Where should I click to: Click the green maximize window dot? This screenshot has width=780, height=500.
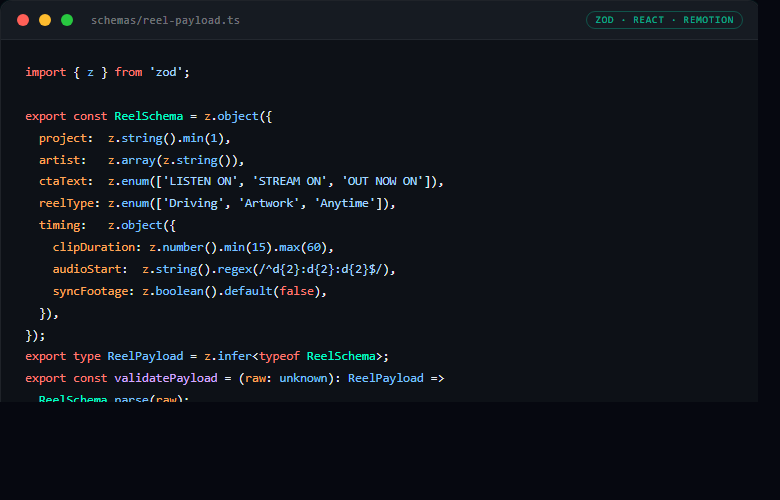(x=67, y=20)
